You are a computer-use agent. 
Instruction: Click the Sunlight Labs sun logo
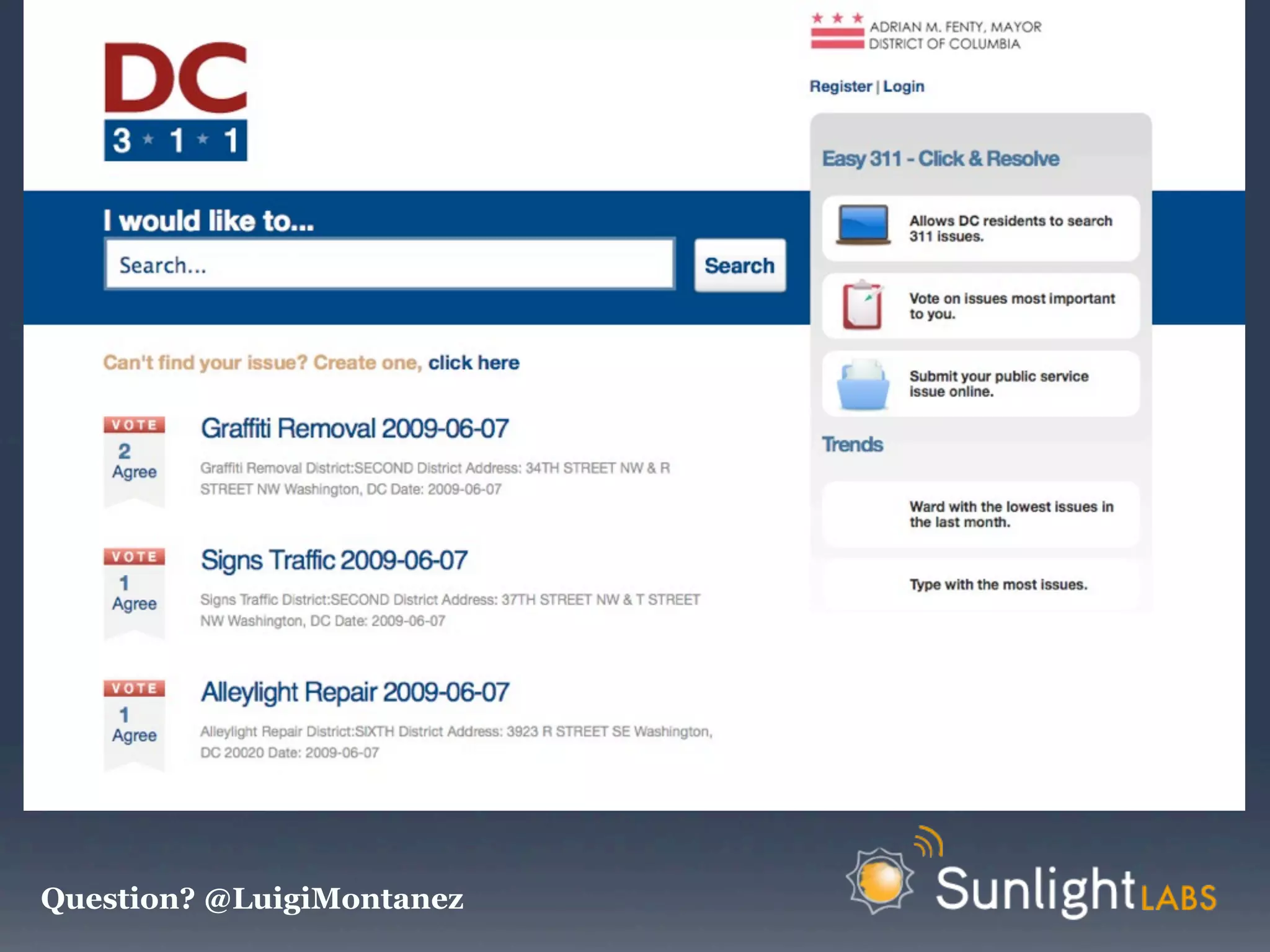tap(880, 881)
